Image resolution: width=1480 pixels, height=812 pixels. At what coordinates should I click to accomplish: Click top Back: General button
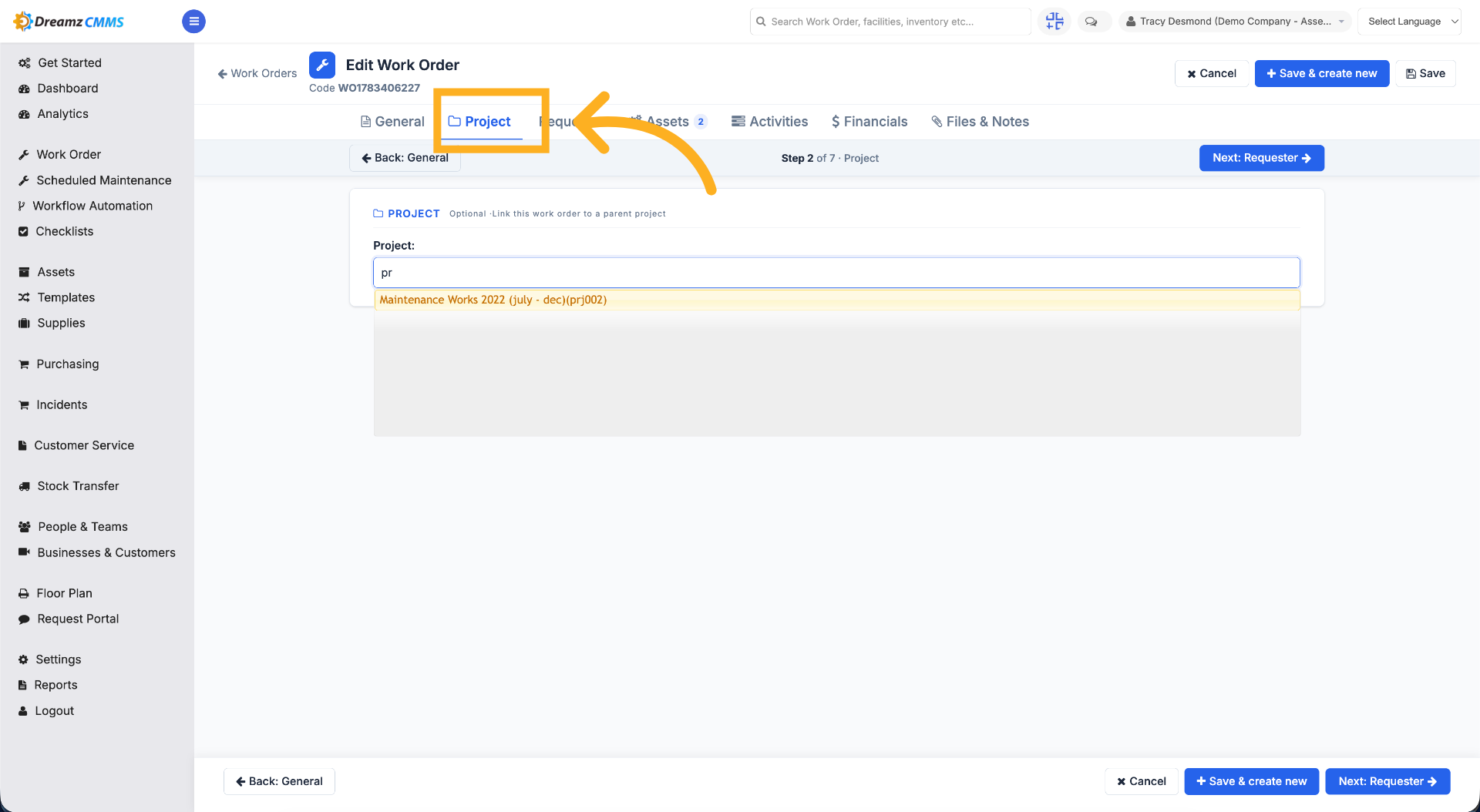(405, 158)
